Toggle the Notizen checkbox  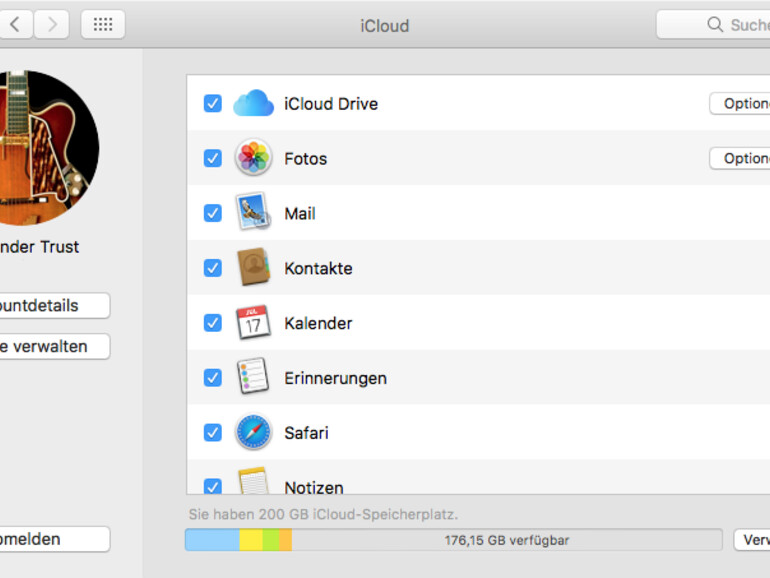(213, 486)
